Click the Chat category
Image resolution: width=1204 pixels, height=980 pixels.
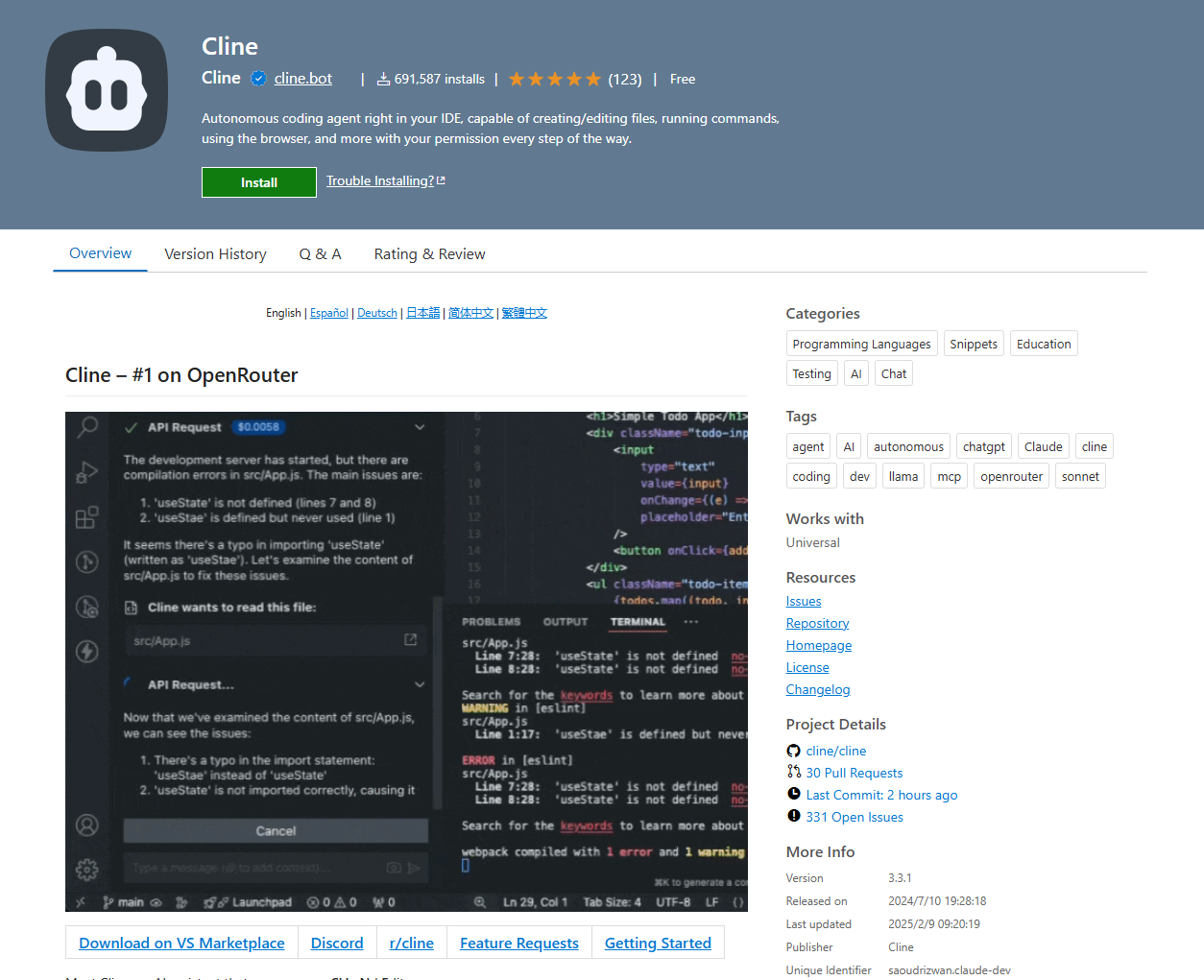point(894,373)
